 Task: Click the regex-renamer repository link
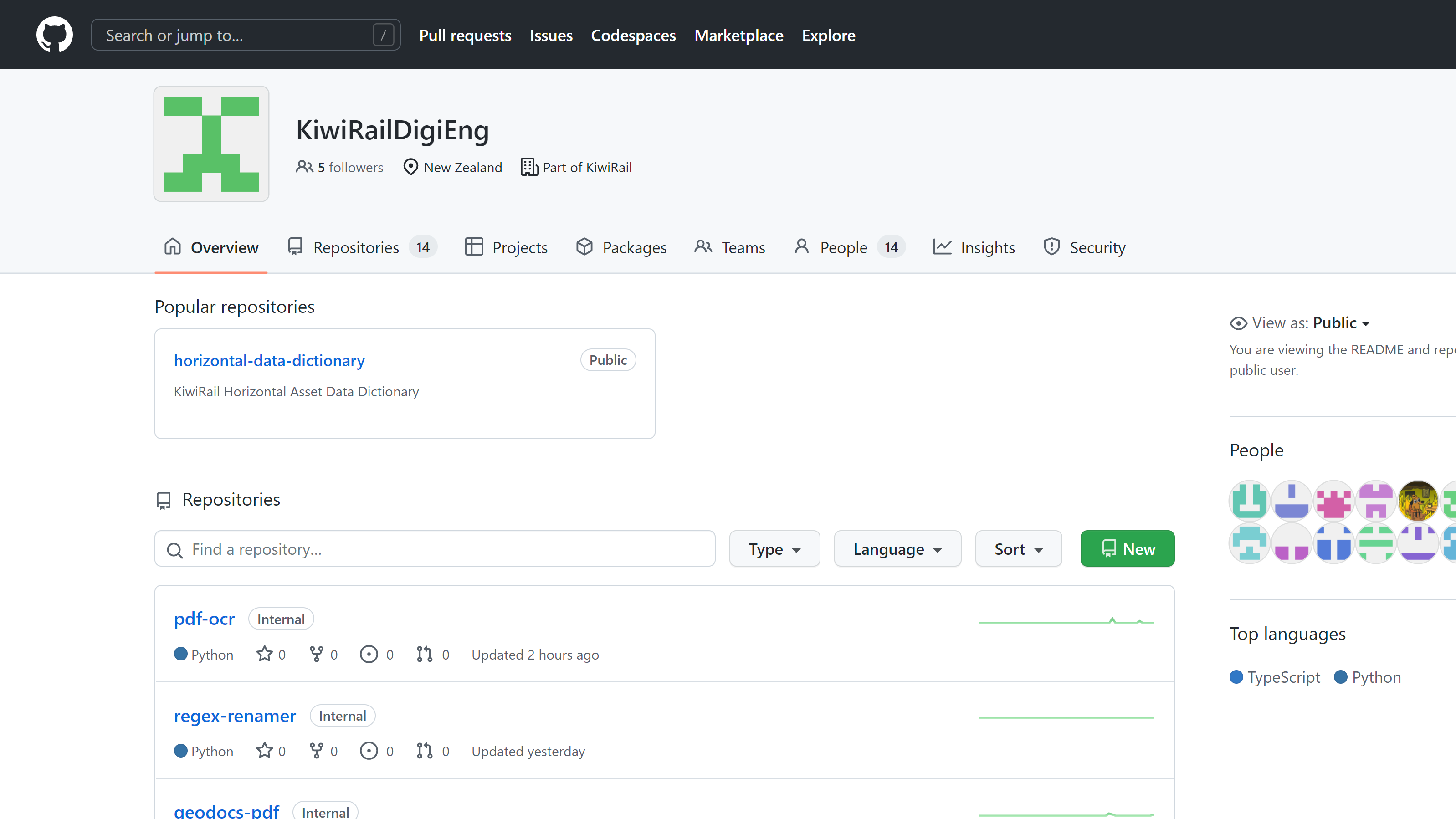click(x=235, y=715)
